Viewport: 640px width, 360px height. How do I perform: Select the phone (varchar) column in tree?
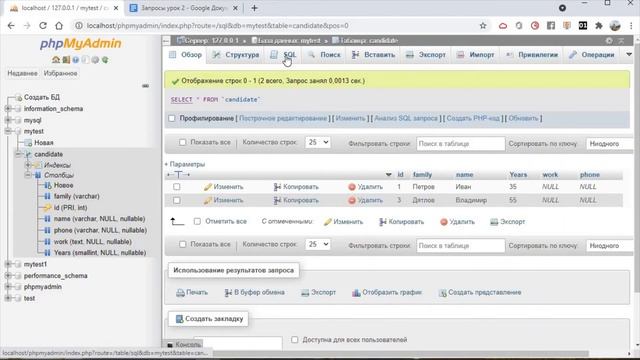[100, 230]
